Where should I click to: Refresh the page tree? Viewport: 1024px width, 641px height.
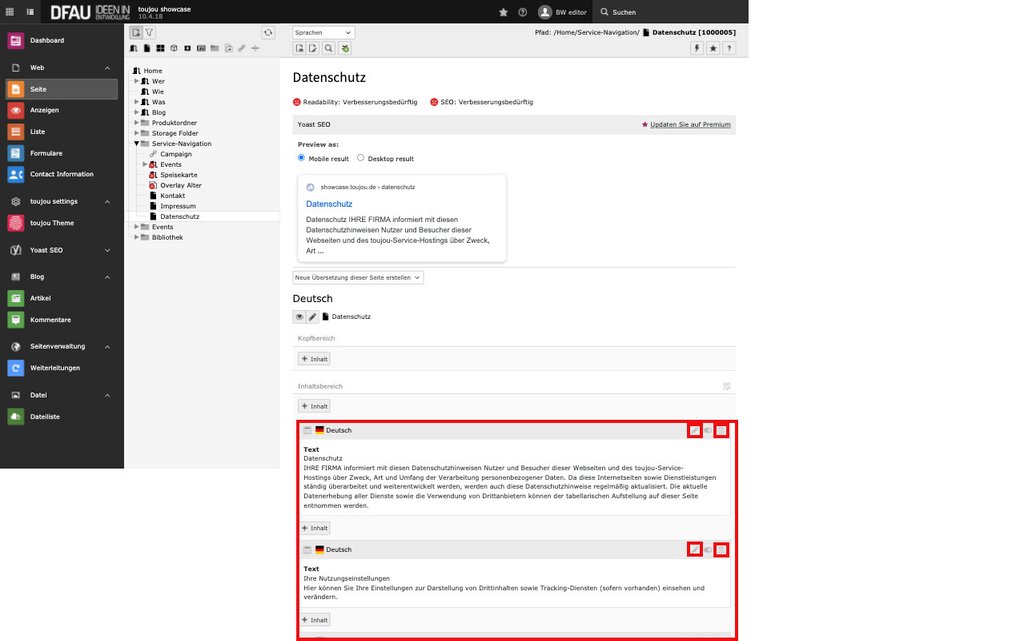pyautogui.click(x=268, y=33)
